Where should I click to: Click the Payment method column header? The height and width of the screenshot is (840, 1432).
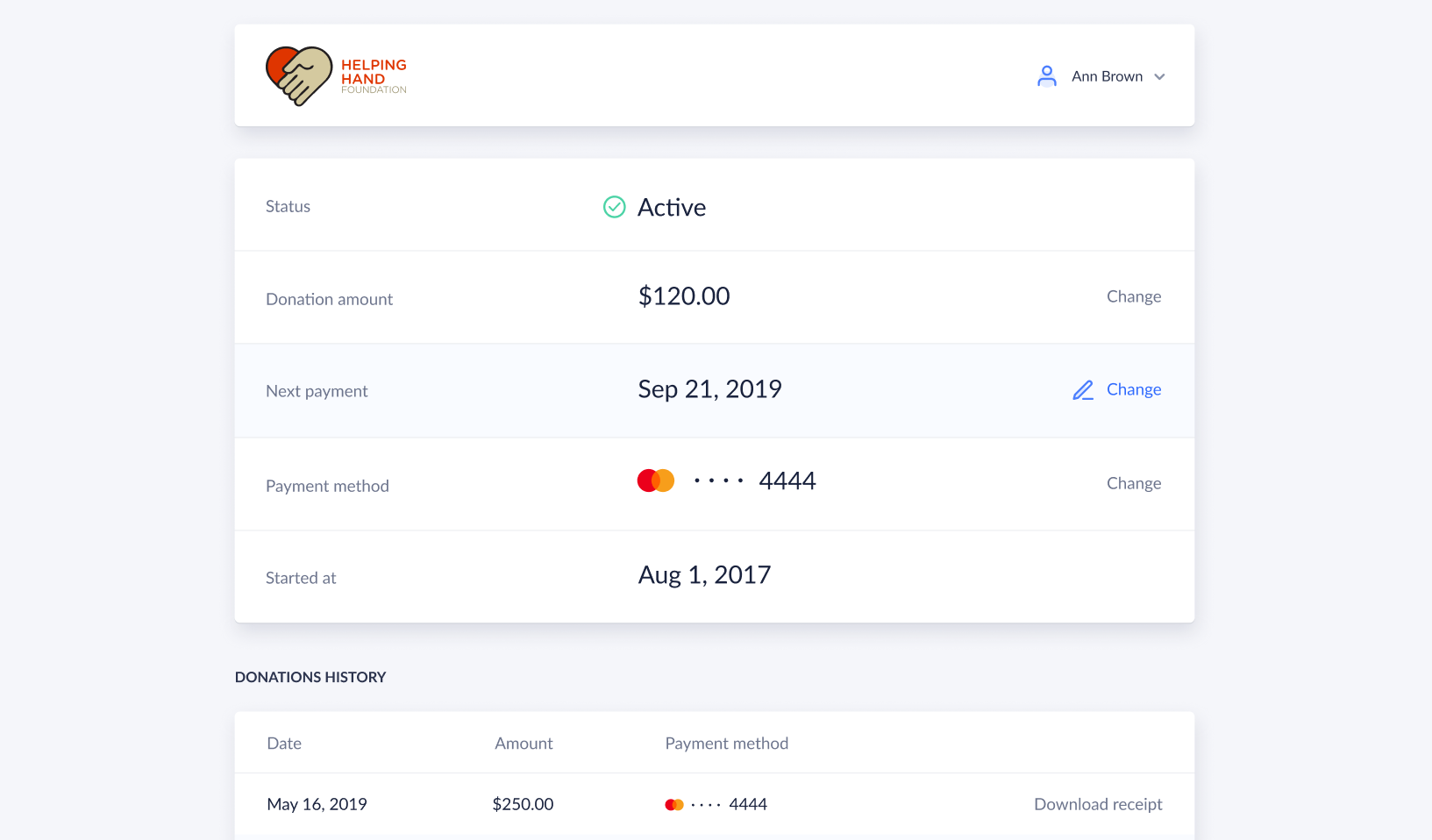coord(726,744)
